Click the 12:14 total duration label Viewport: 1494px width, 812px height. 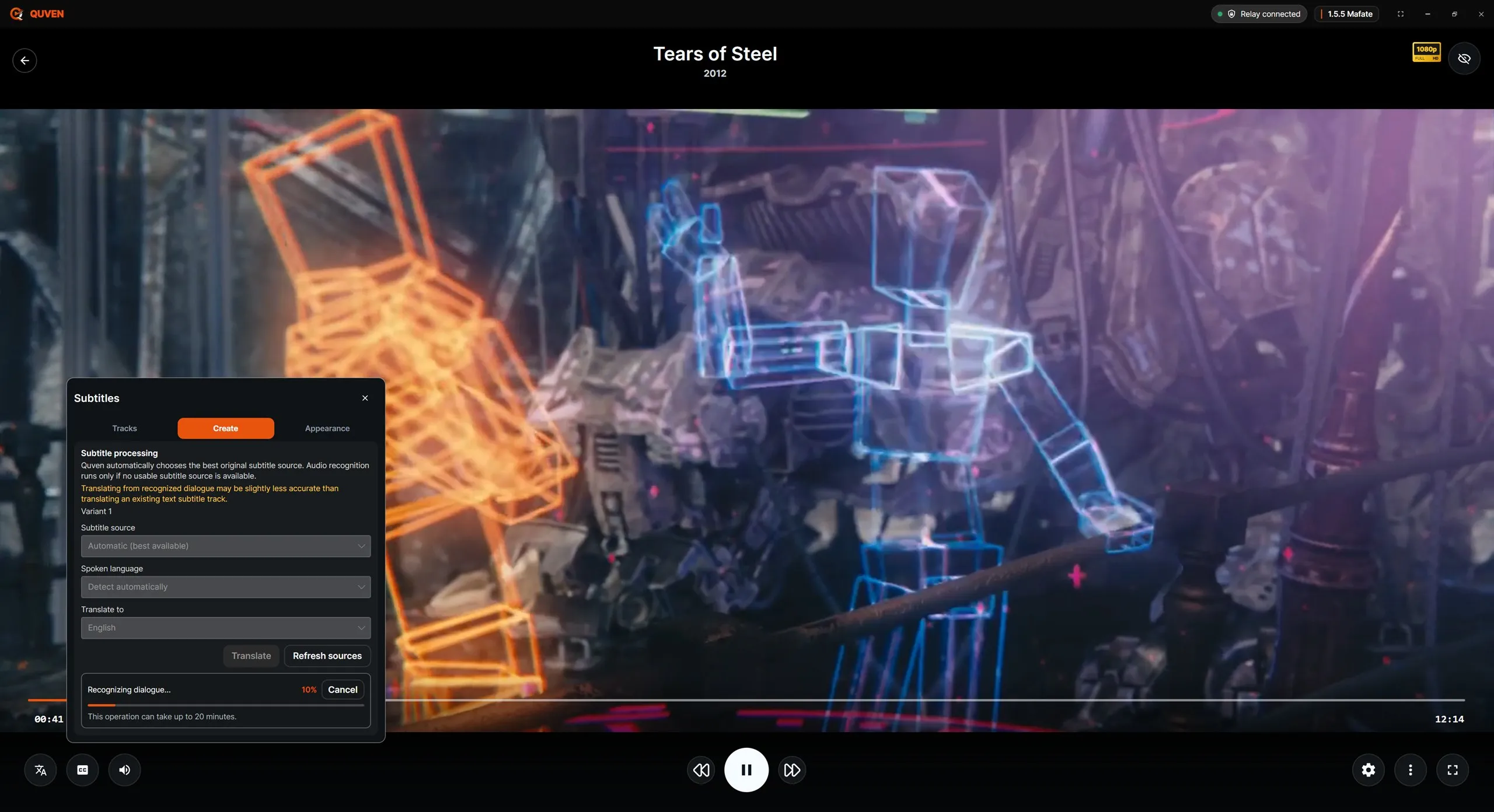tap(1450, 719)
